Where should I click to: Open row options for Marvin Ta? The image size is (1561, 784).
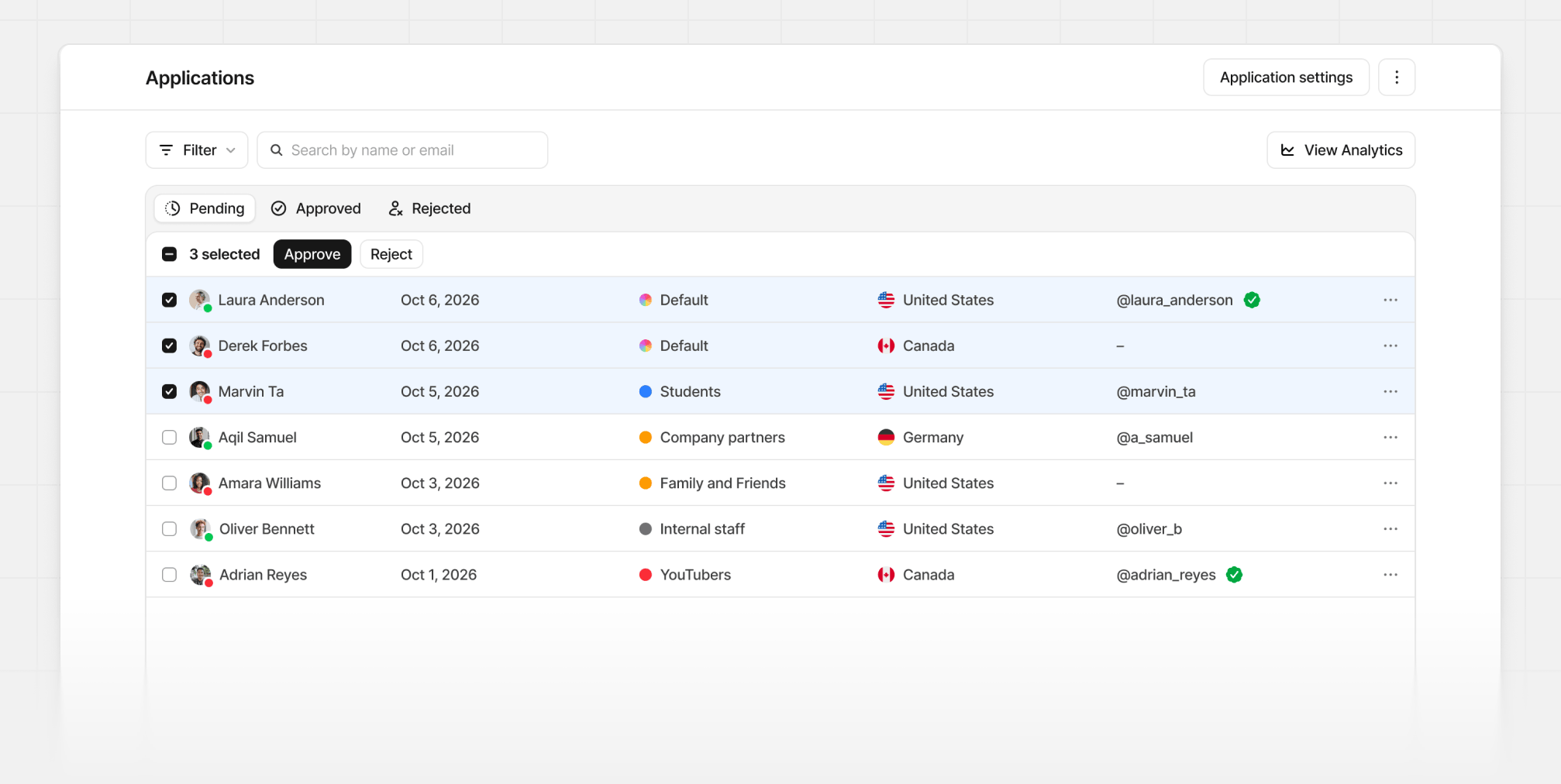coord(1390,391)
